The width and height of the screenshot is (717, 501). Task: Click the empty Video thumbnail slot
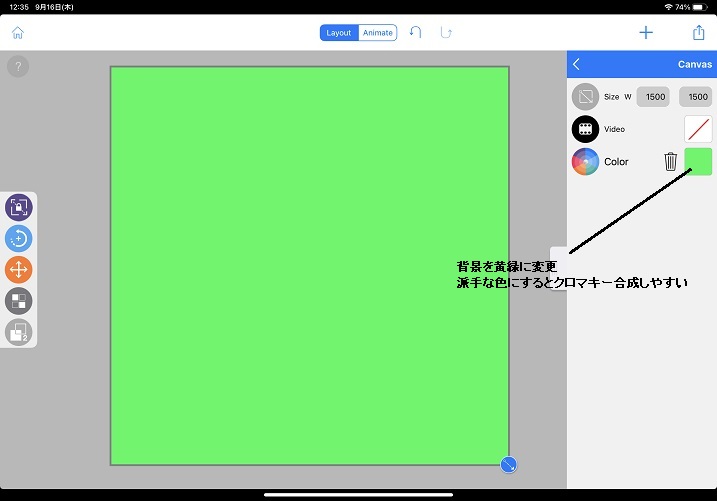pyautogui.click(x=698, y=129)
